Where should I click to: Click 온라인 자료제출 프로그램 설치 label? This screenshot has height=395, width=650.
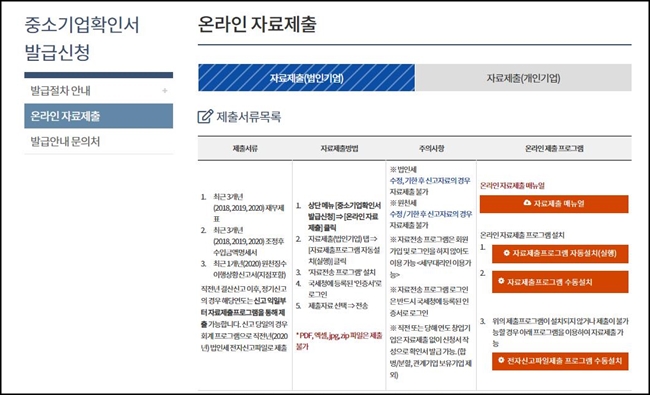click(522, 235)
